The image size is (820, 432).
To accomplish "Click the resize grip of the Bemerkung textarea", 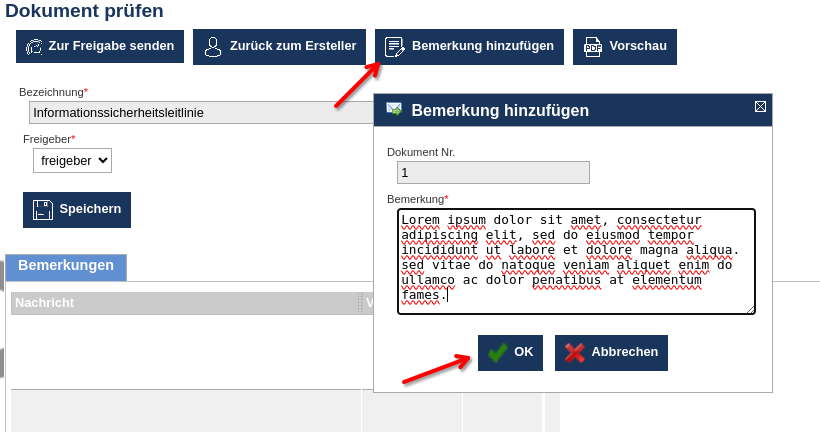I will pos(750,309).
